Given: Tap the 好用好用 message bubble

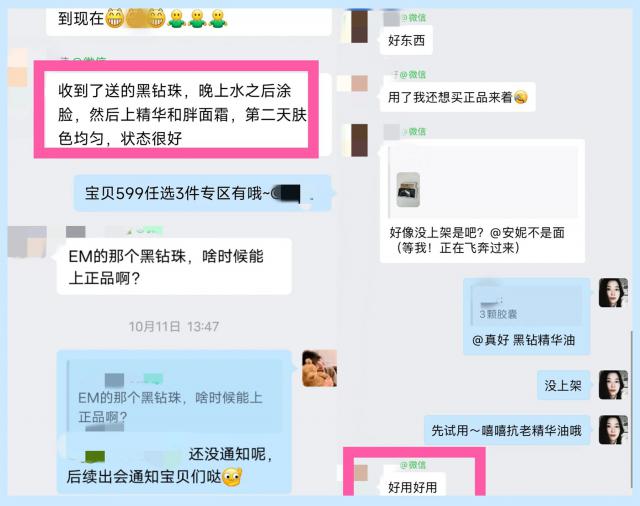Looking at the screenshot, I should coord(413,486).
